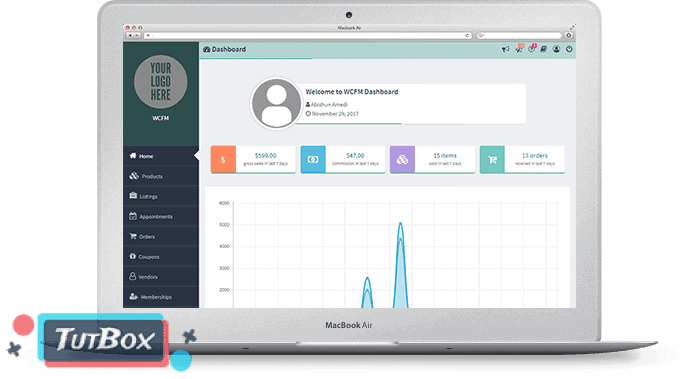
Task: Open the announcements megaphone icon
Action: click(x=506, y=49)
